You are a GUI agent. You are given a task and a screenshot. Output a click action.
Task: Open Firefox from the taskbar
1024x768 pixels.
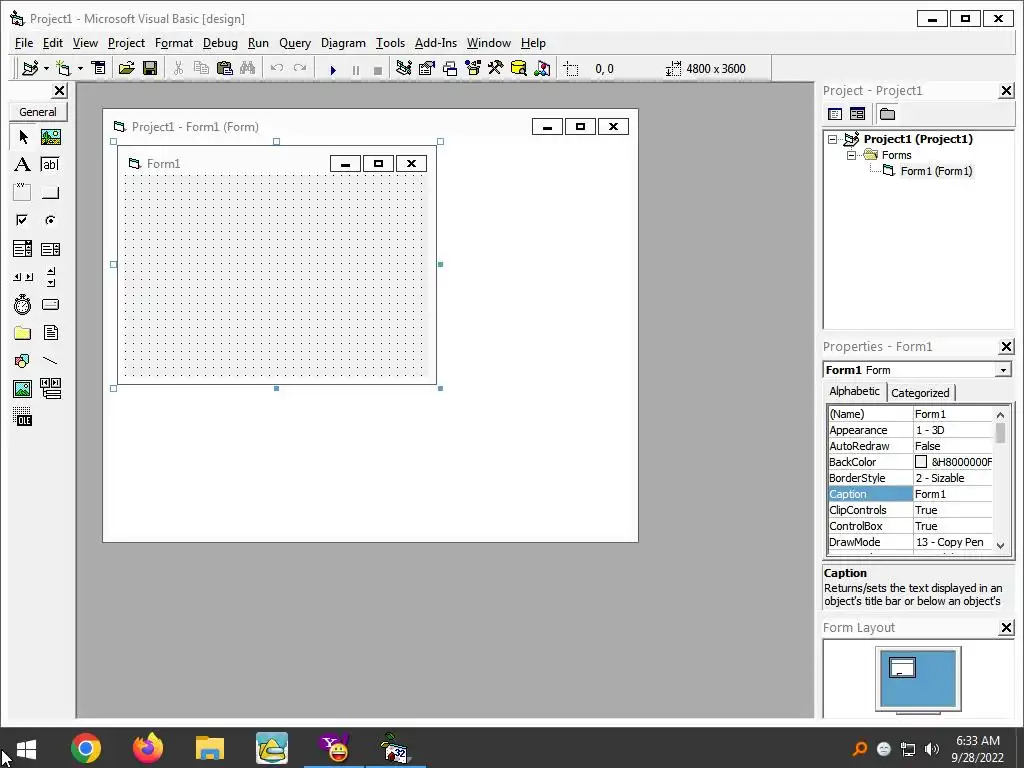tap(148, 748)
